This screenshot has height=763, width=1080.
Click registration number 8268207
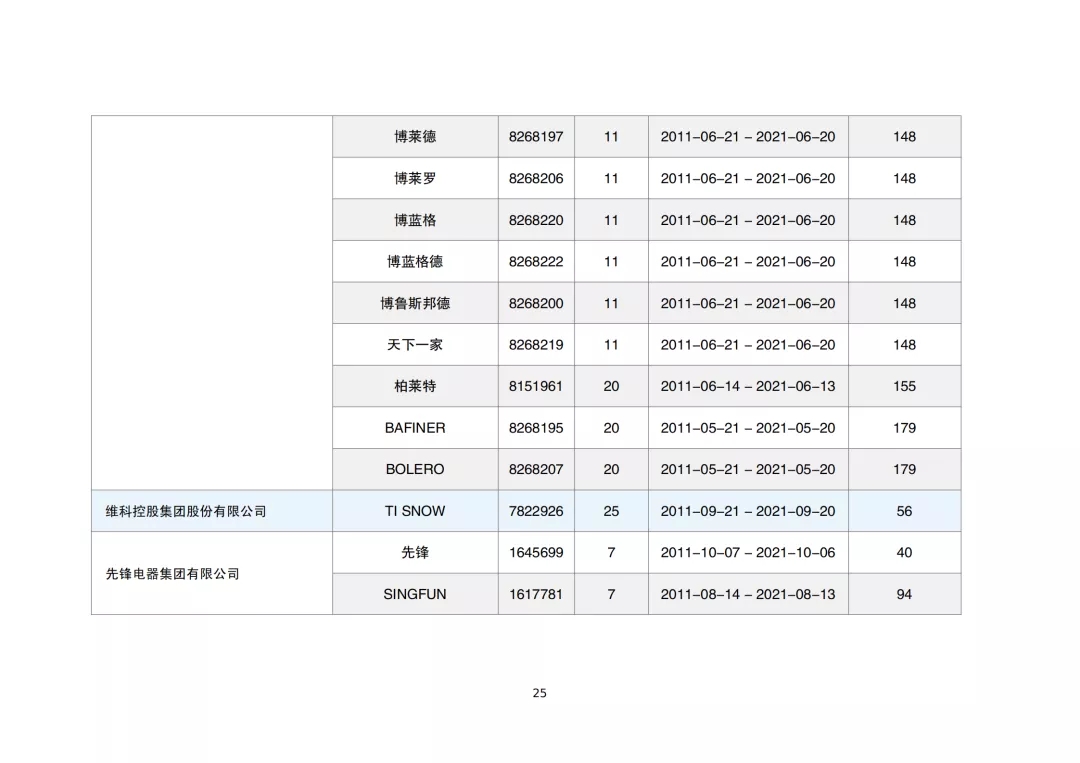(x=536, y=470)
